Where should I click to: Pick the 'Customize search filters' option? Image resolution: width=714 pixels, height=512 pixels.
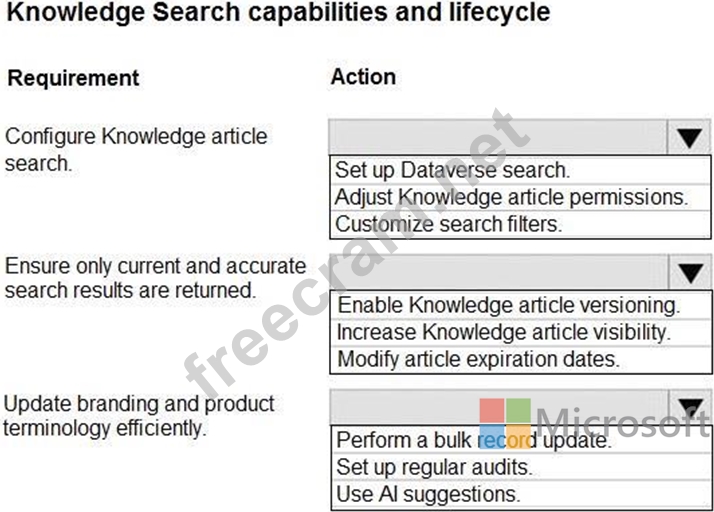tap(448, 224)
